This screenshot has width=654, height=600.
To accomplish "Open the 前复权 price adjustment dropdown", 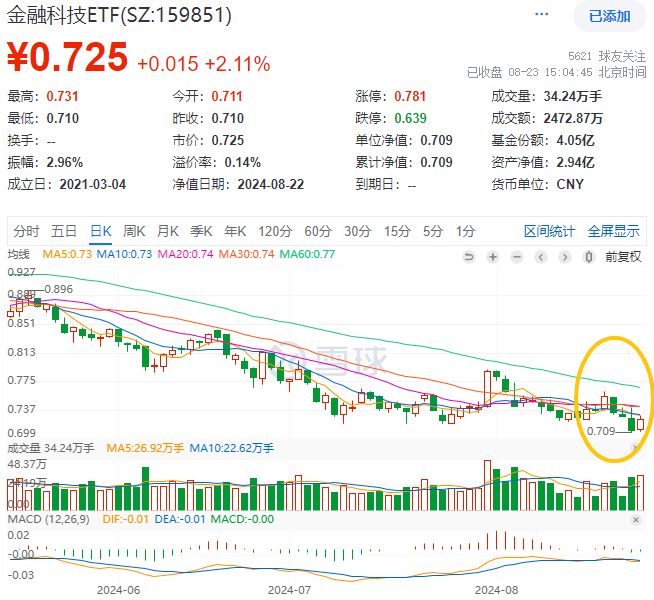I will click(622, 256).
